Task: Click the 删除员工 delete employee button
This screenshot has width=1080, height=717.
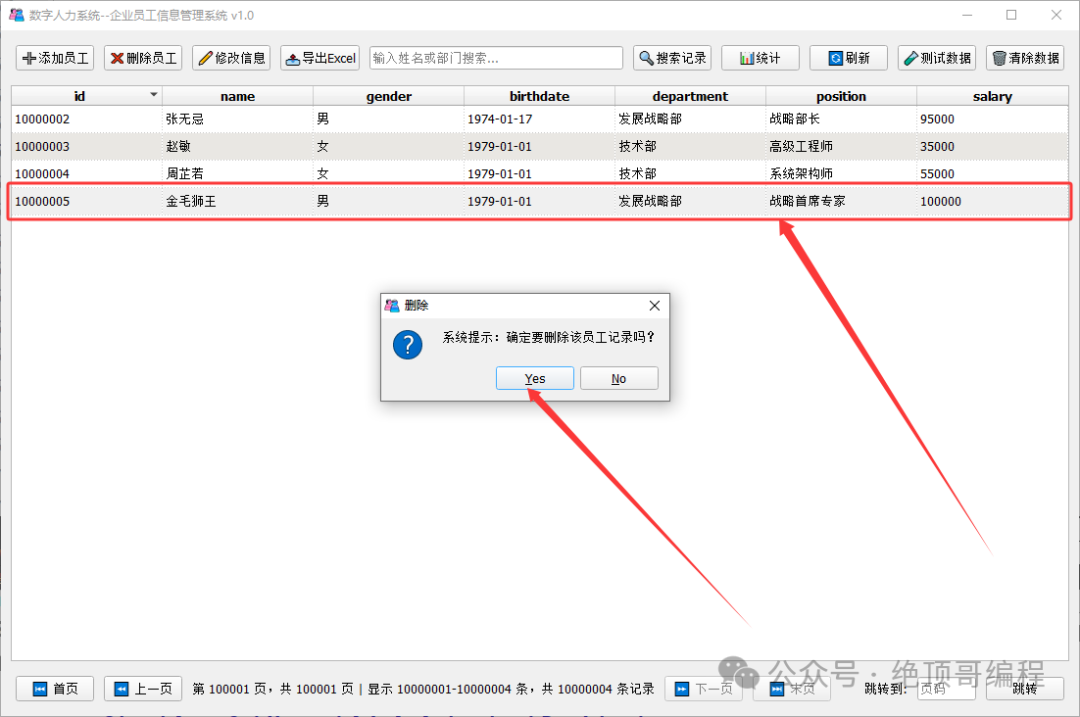Action: point(143,58)
